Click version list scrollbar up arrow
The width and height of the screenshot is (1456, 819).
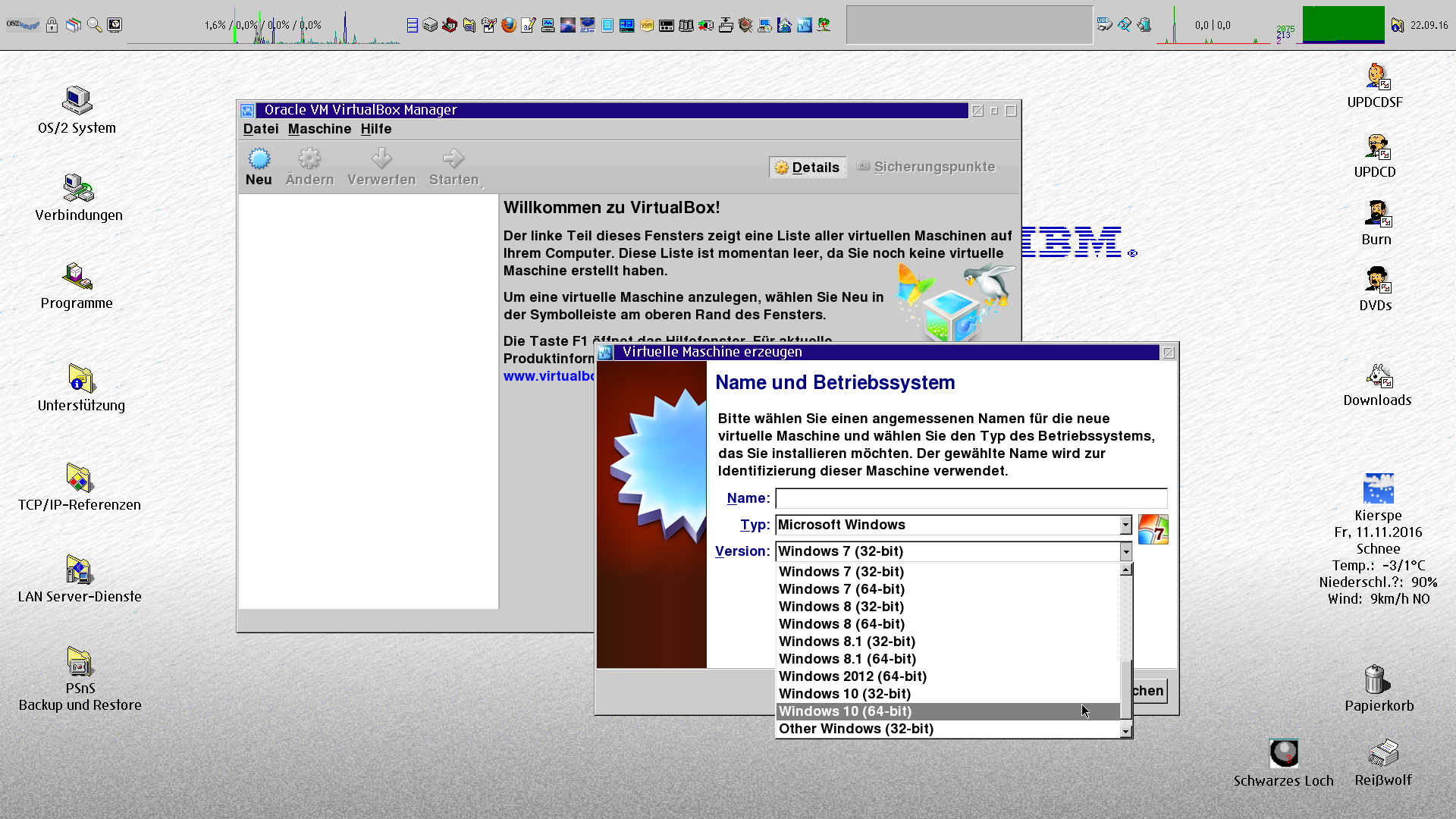(1126, 570)
